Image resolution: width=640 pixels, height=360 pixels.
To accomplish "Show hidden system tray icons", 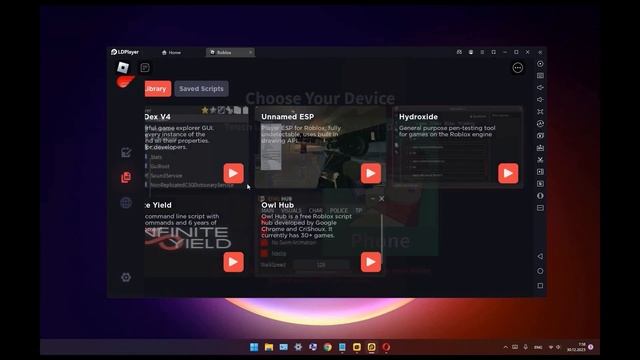I will click(x=505, y=347).
